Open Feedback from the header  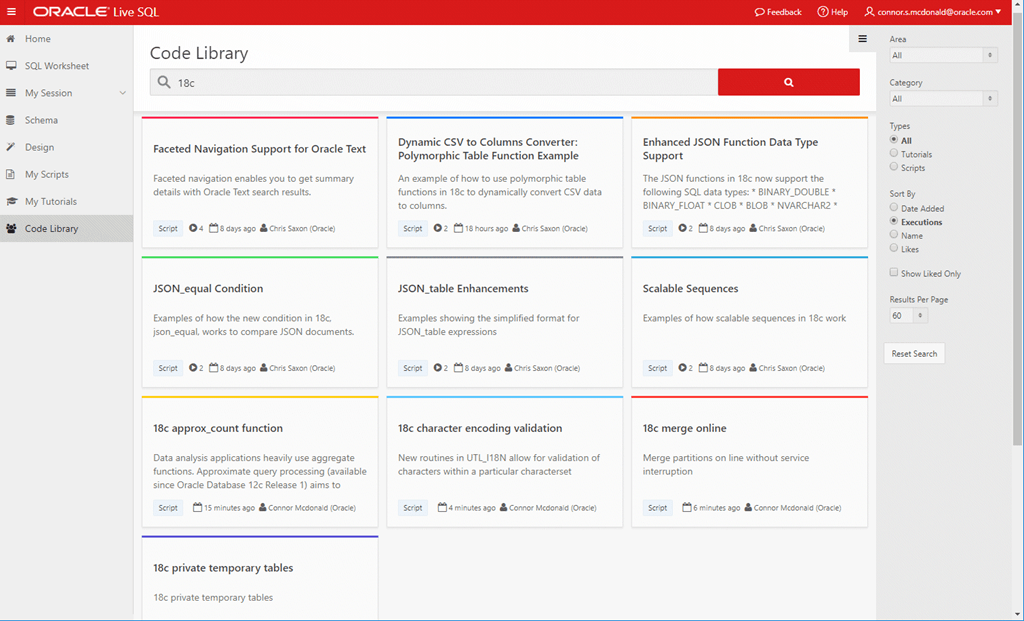[778, 12]
